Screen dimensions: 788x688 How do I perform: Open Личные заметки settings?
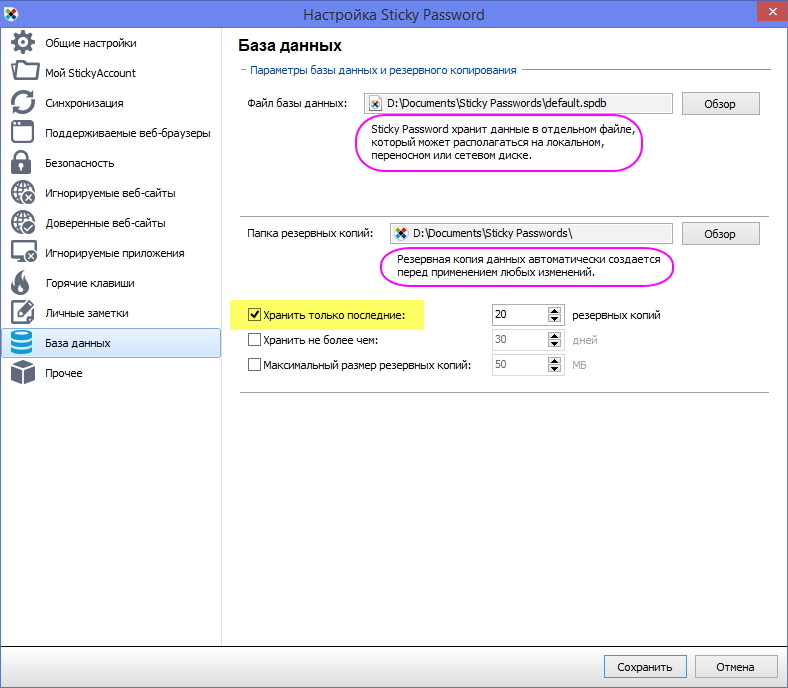(111, 313)
